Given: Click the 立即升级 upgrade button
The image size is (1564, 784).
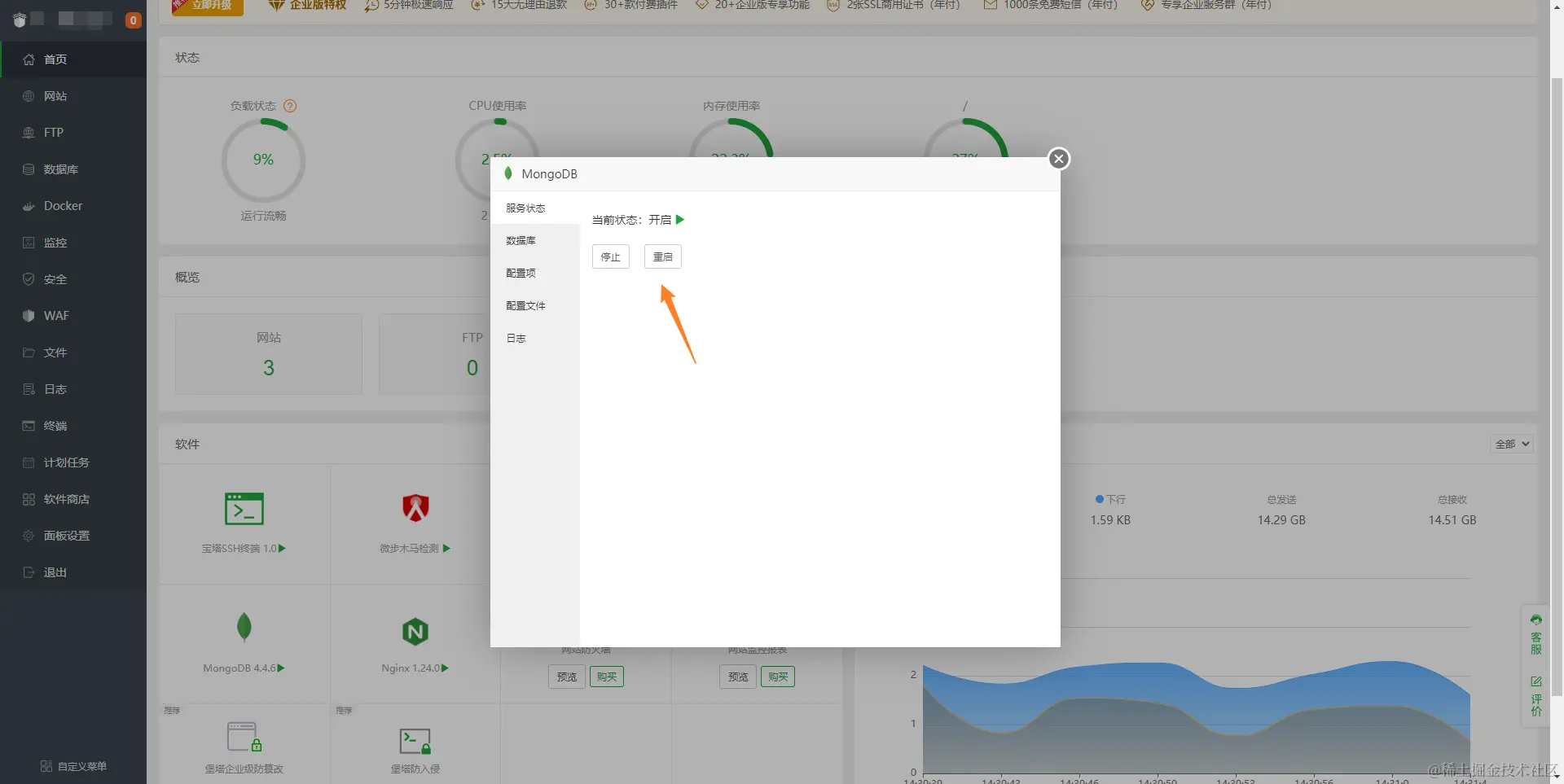Looking at the screenshot, I should 207,7.
